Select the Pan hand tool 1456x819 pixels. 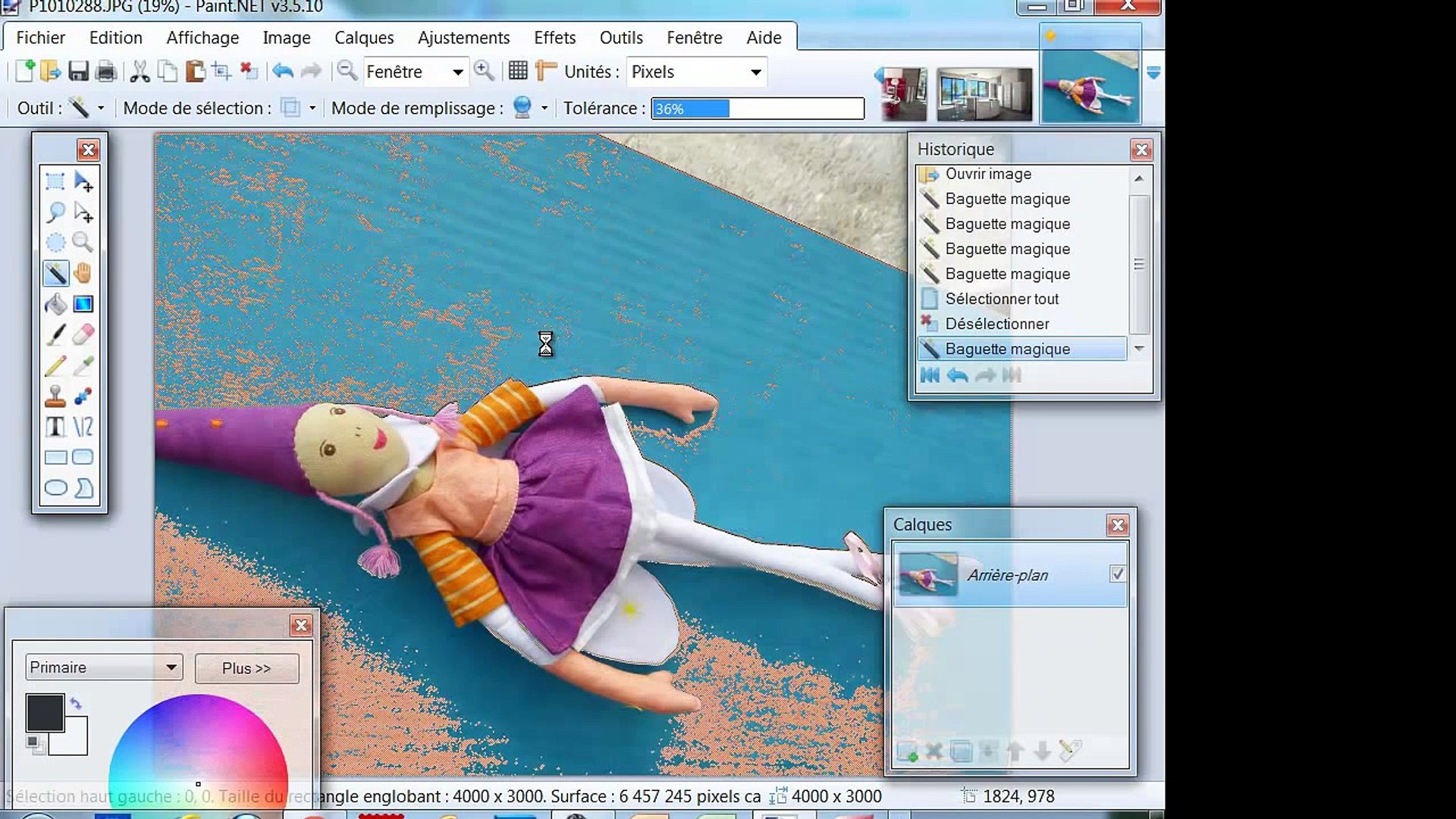click(83, 273)
